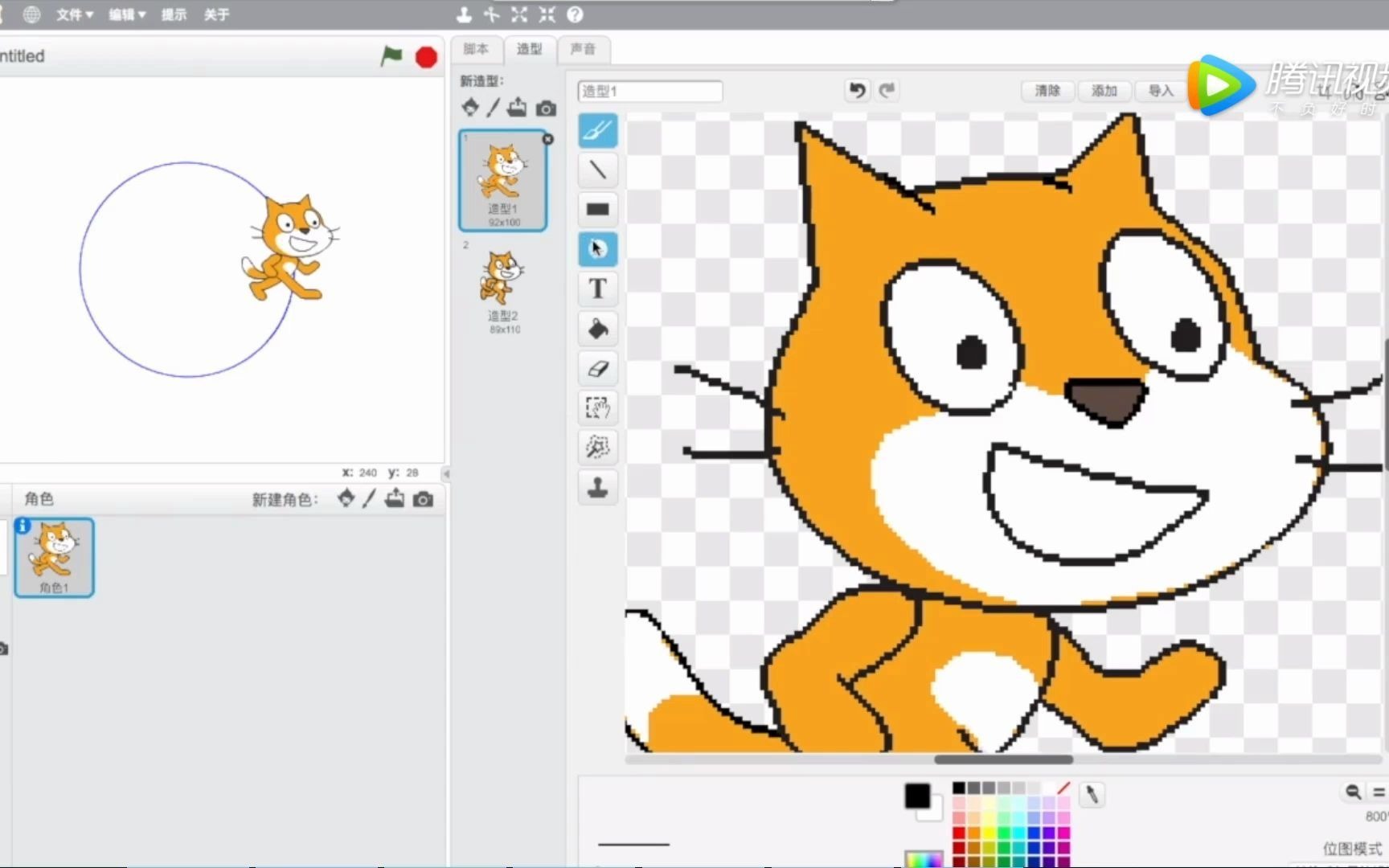Delete costume 造型1 with the X

548,139
